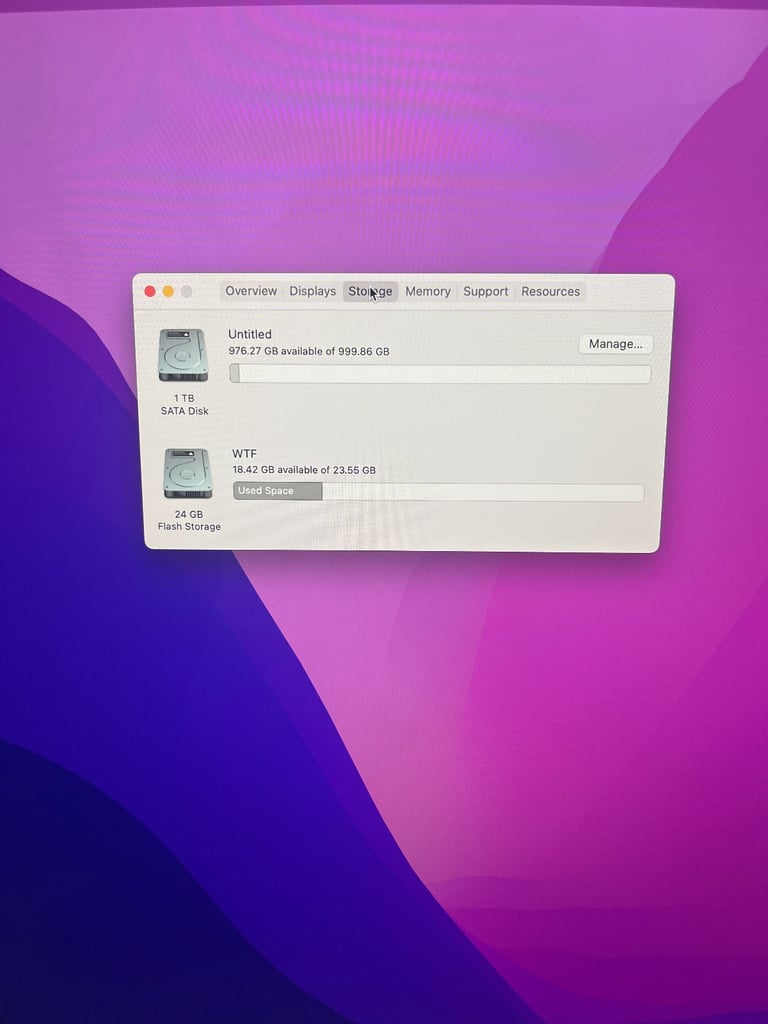Click '18.42 GB available of 23.55 GB' text
Screen dimensions: 768x1024
[x=304, y=470]
